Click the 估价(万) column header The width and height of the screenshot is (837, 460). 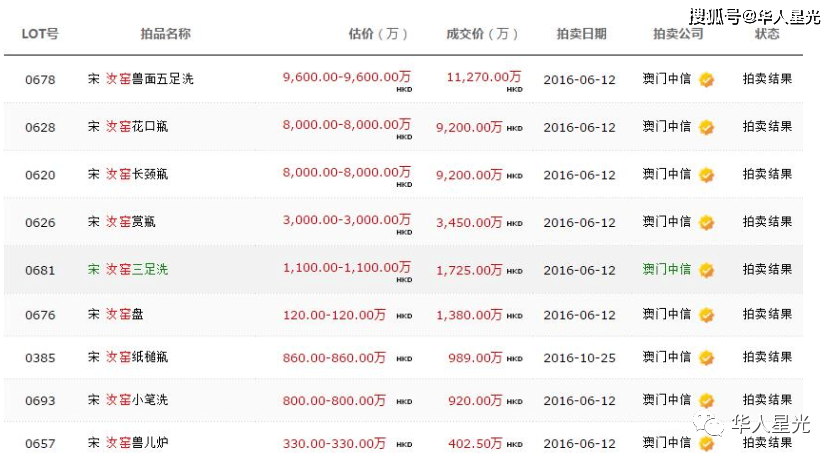tap(378, 34)
